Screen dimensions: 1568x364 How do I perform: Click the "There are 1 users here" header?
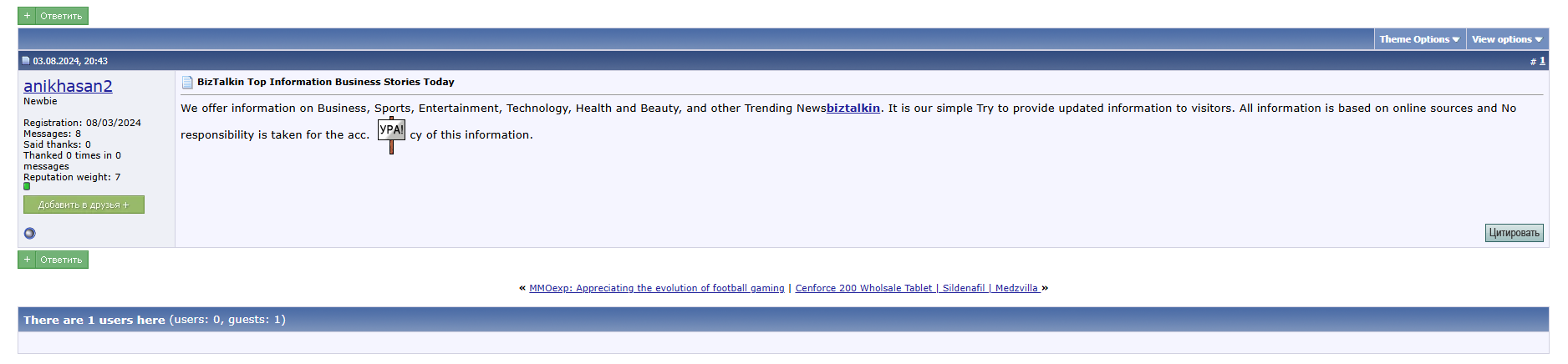94,320
